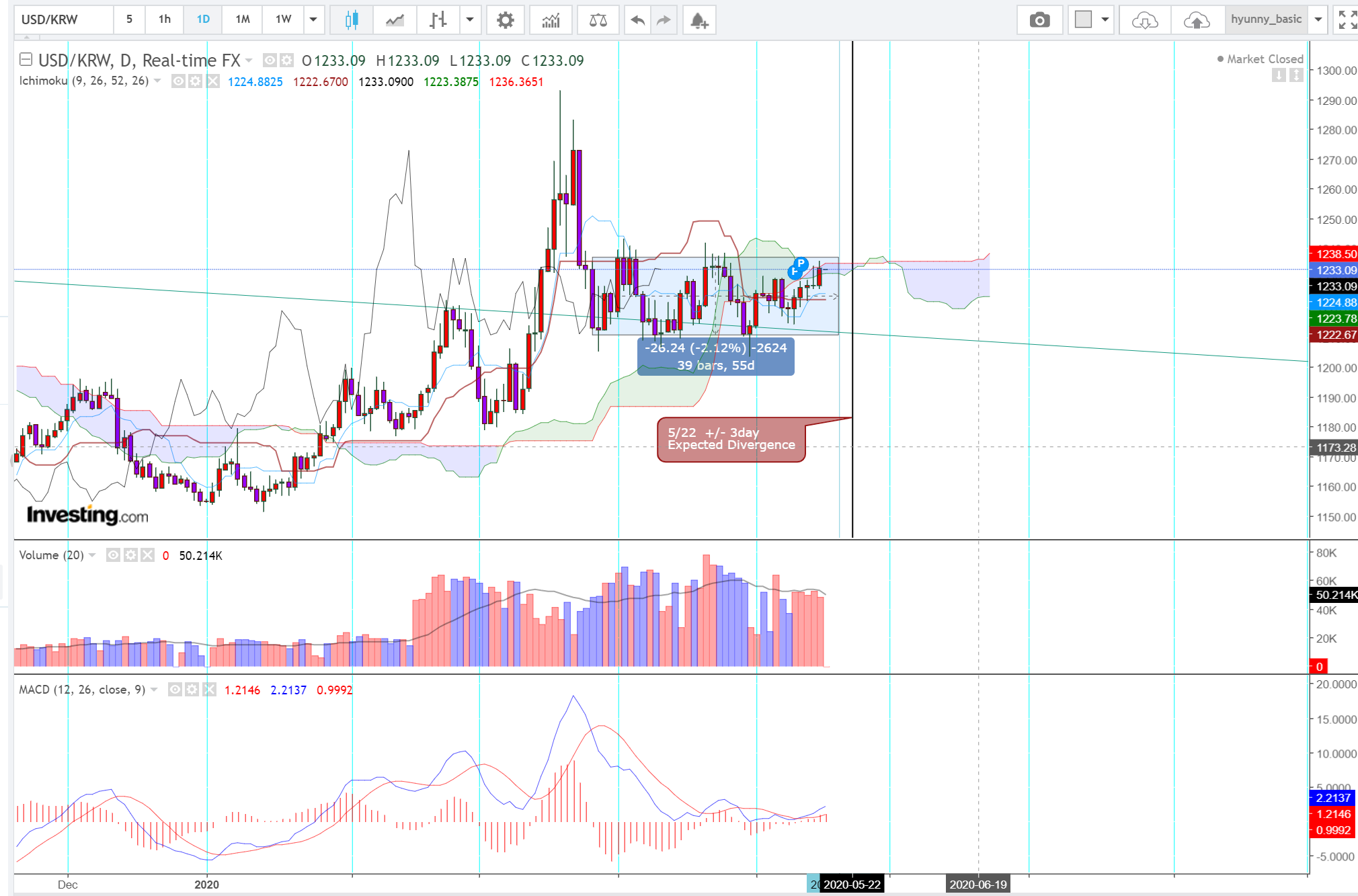Select the 1h timeframe
Image resolution: width=1358 pixels, height=896 pixels.
pos(165,19)
